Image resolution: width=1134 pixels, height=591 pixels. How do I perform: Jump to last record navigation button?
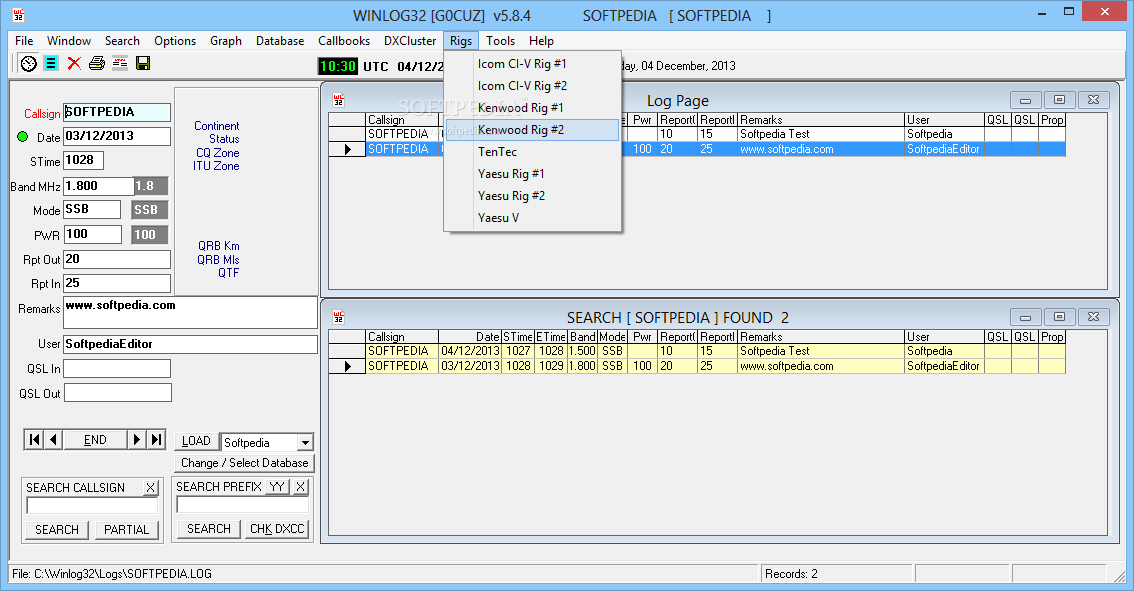pyautogui.click(x=156, y=440)
